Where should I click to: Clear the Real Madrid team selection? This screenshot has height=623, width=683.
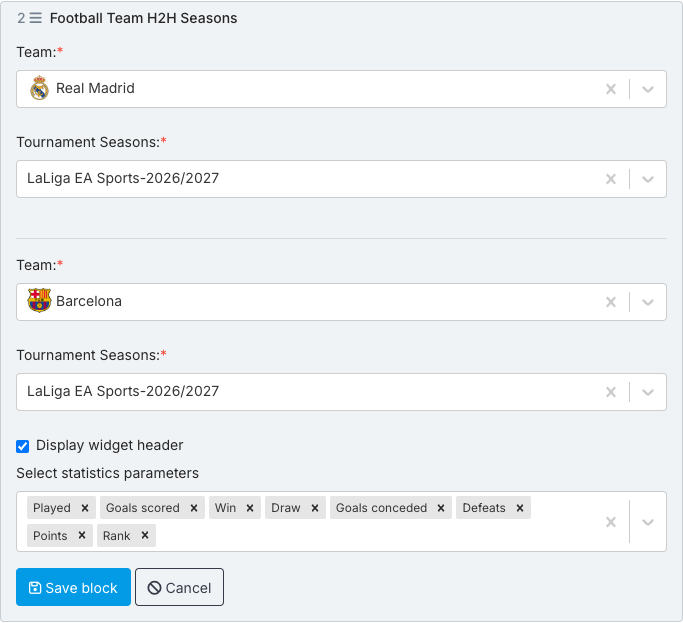point(611,89)
